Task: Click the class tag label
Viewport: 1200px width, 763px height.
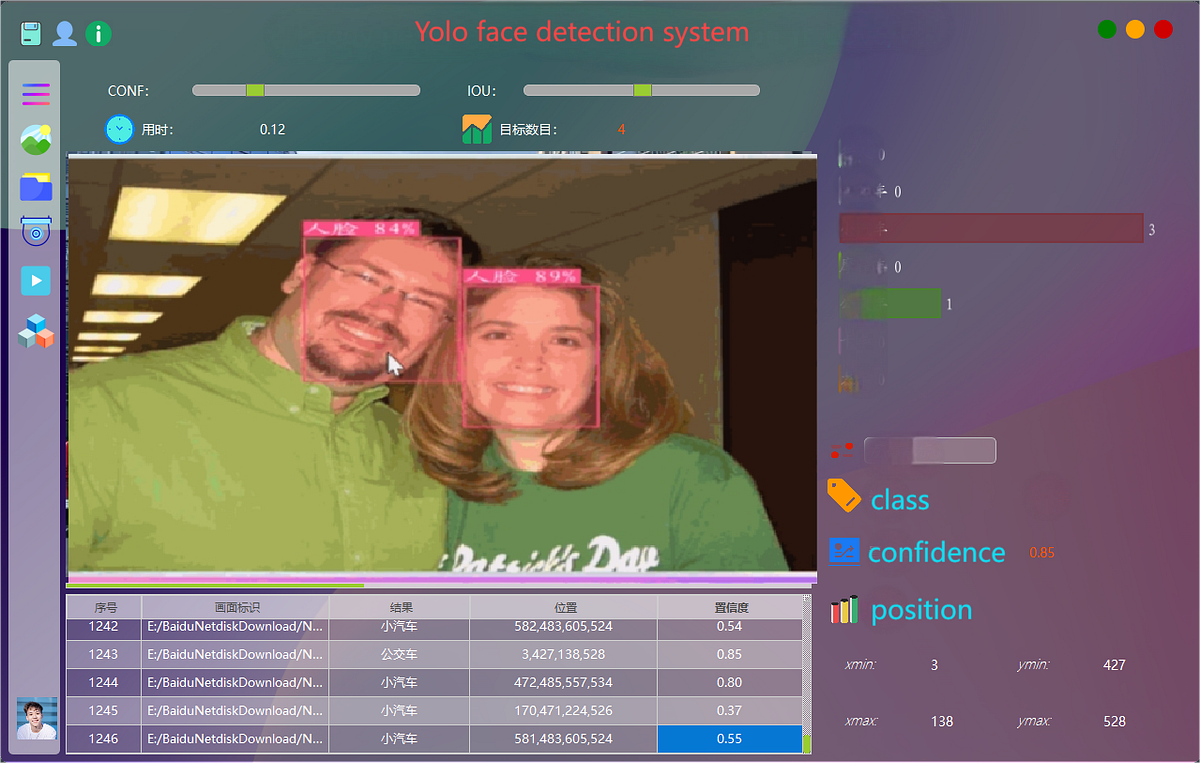Action: click(x=899, y=499)
